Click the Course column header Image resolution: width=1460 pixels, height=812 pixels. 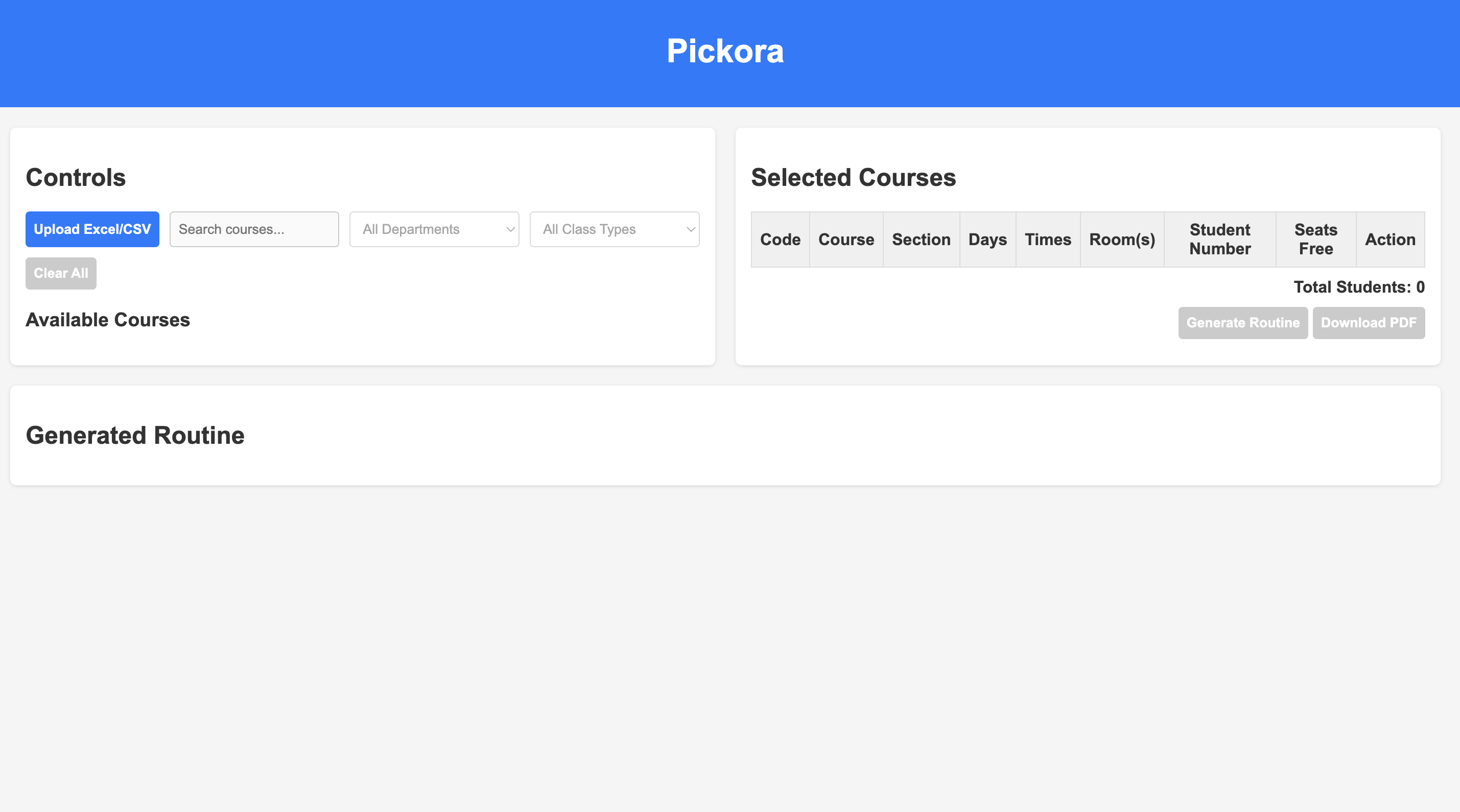point(845,239)
